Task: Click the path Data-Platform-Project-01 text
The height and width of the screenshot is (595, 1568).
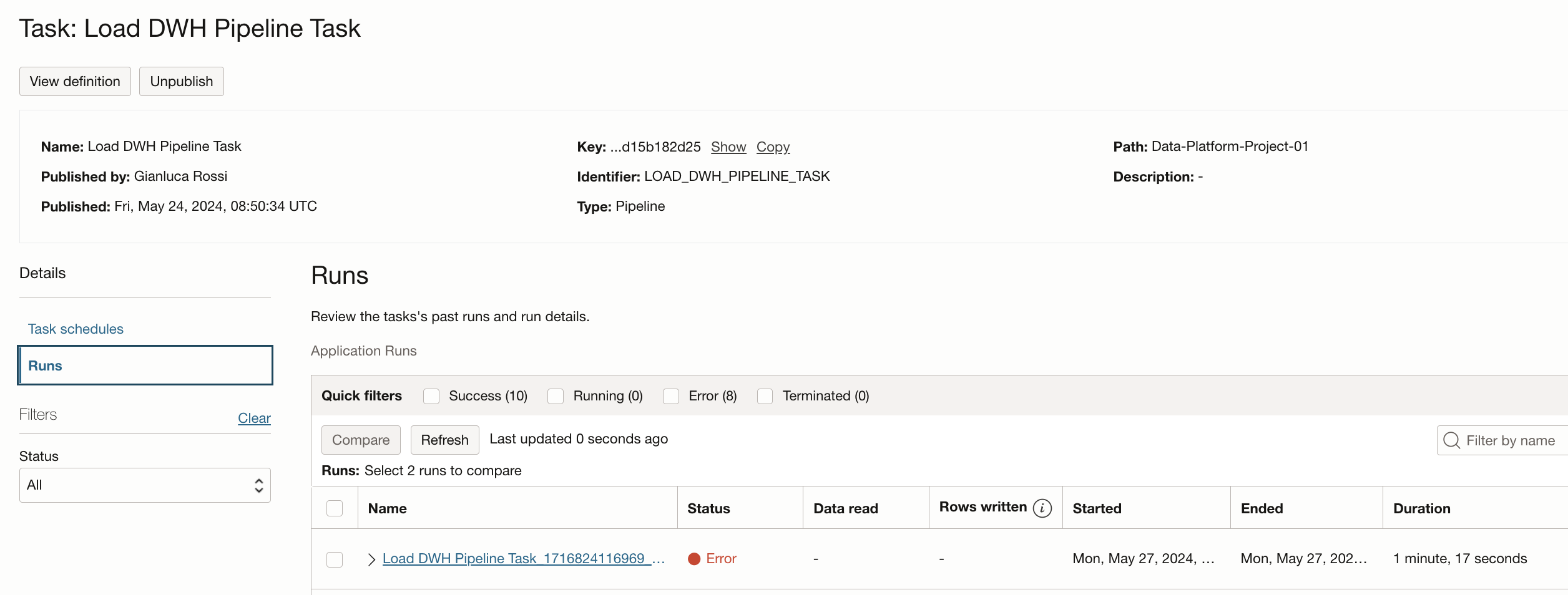Action: pyautogui.click(x=1230, y=146)
